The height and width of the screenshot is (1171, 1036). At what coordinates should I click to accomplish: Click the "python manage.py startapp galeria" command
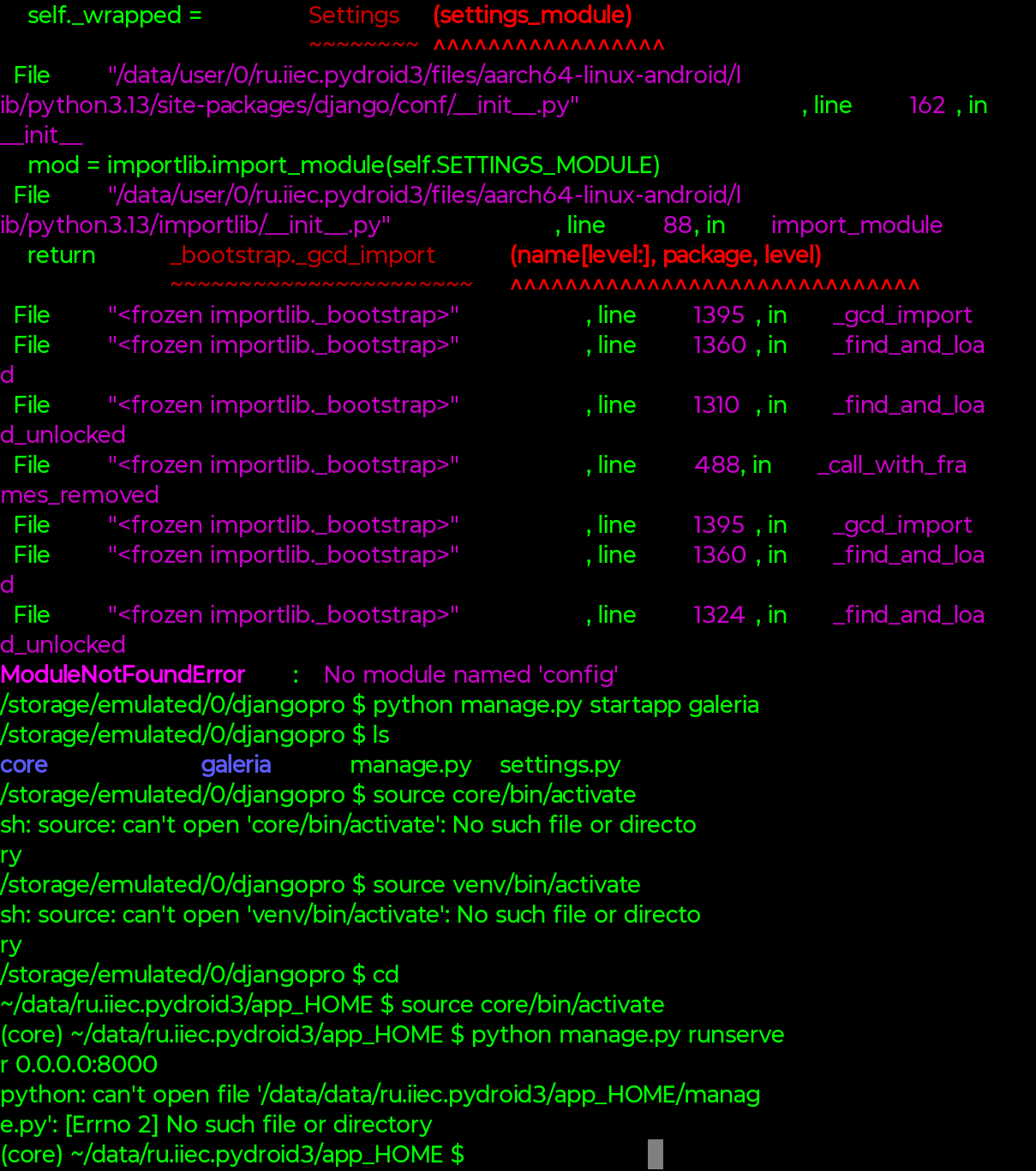click(566, 705)
